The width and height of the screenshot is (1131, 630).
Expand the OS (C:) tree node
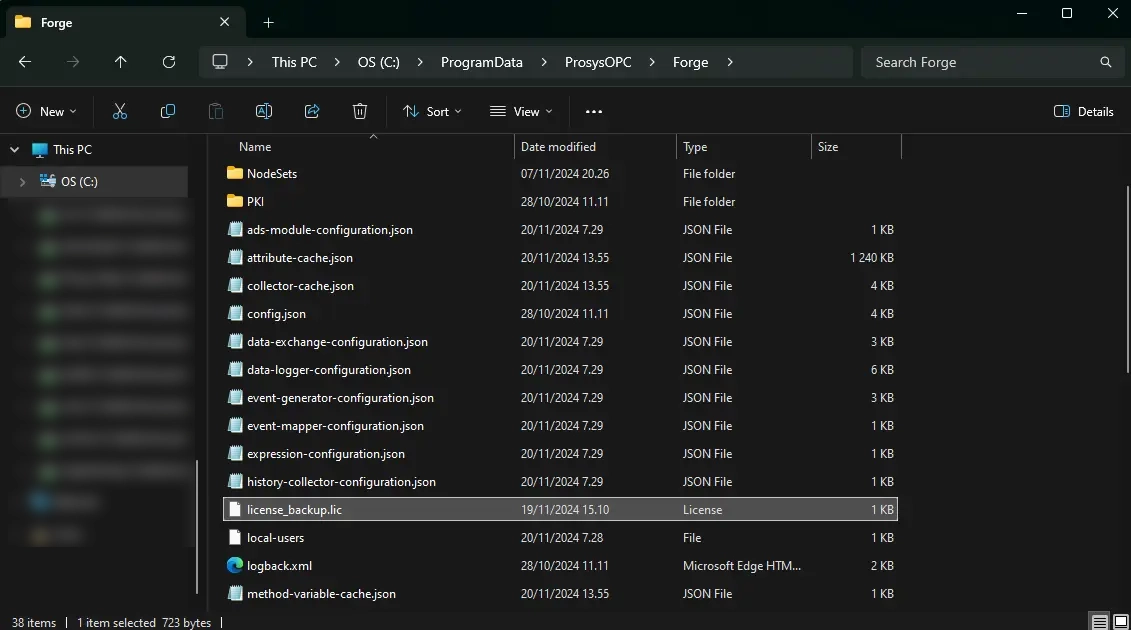[x=22, y=182]
